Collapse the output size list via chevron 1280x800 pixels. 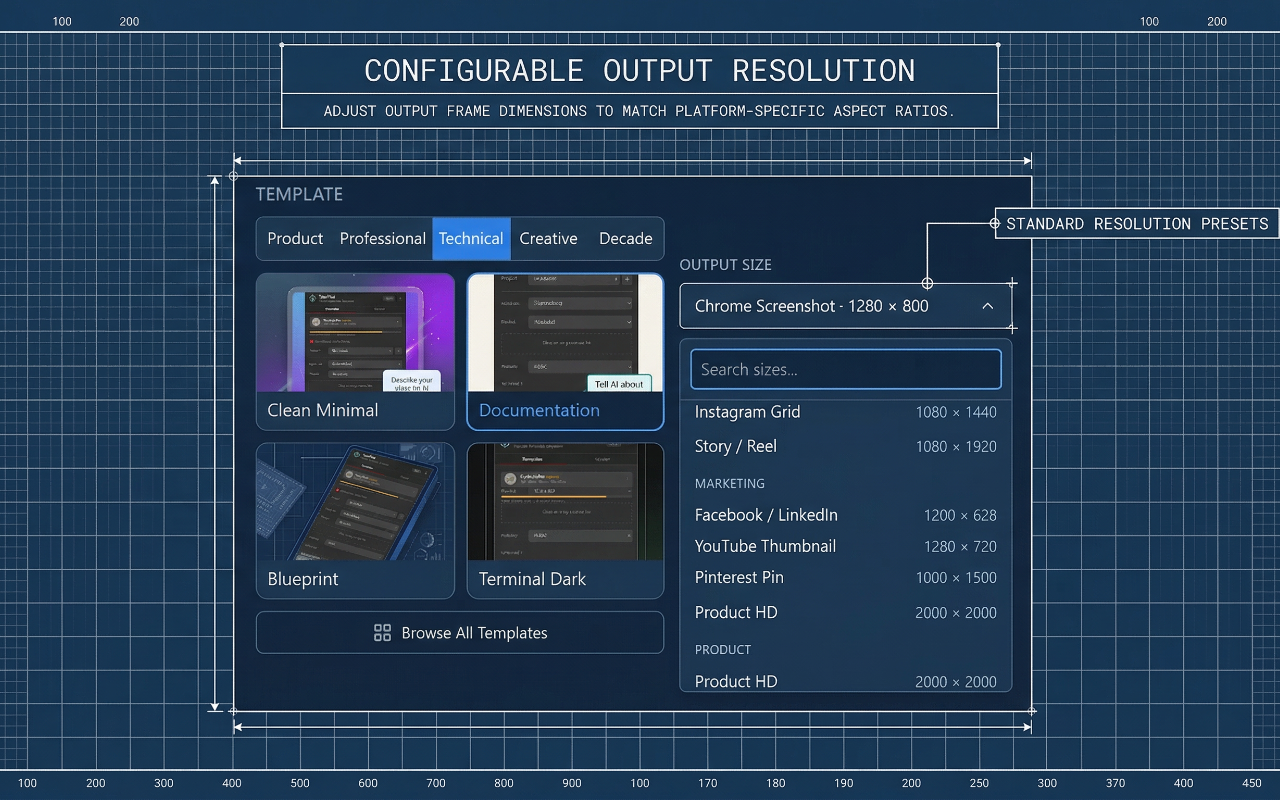coord(988,306)
